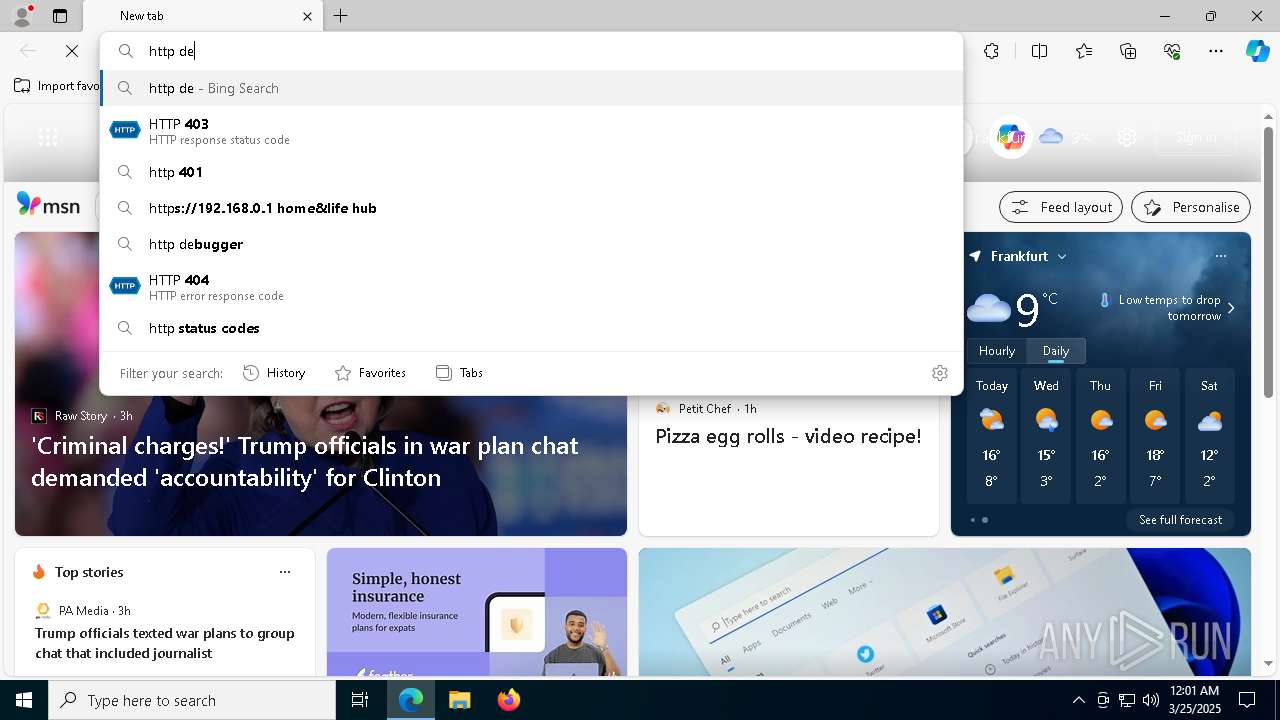Open the Trump officials war plan chat headline
The height and width of the screenshot is (720, 1280).
pos(305,461)
